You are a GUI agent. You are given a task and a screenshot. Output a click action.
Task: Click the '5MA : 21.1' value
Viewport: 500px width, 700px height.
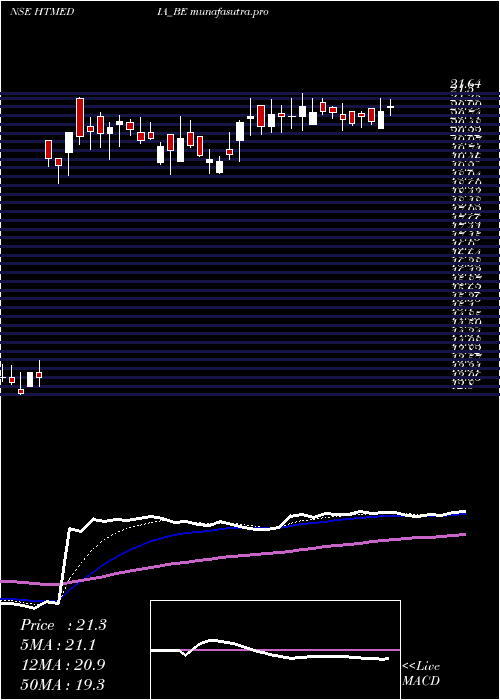pos(58,644)
